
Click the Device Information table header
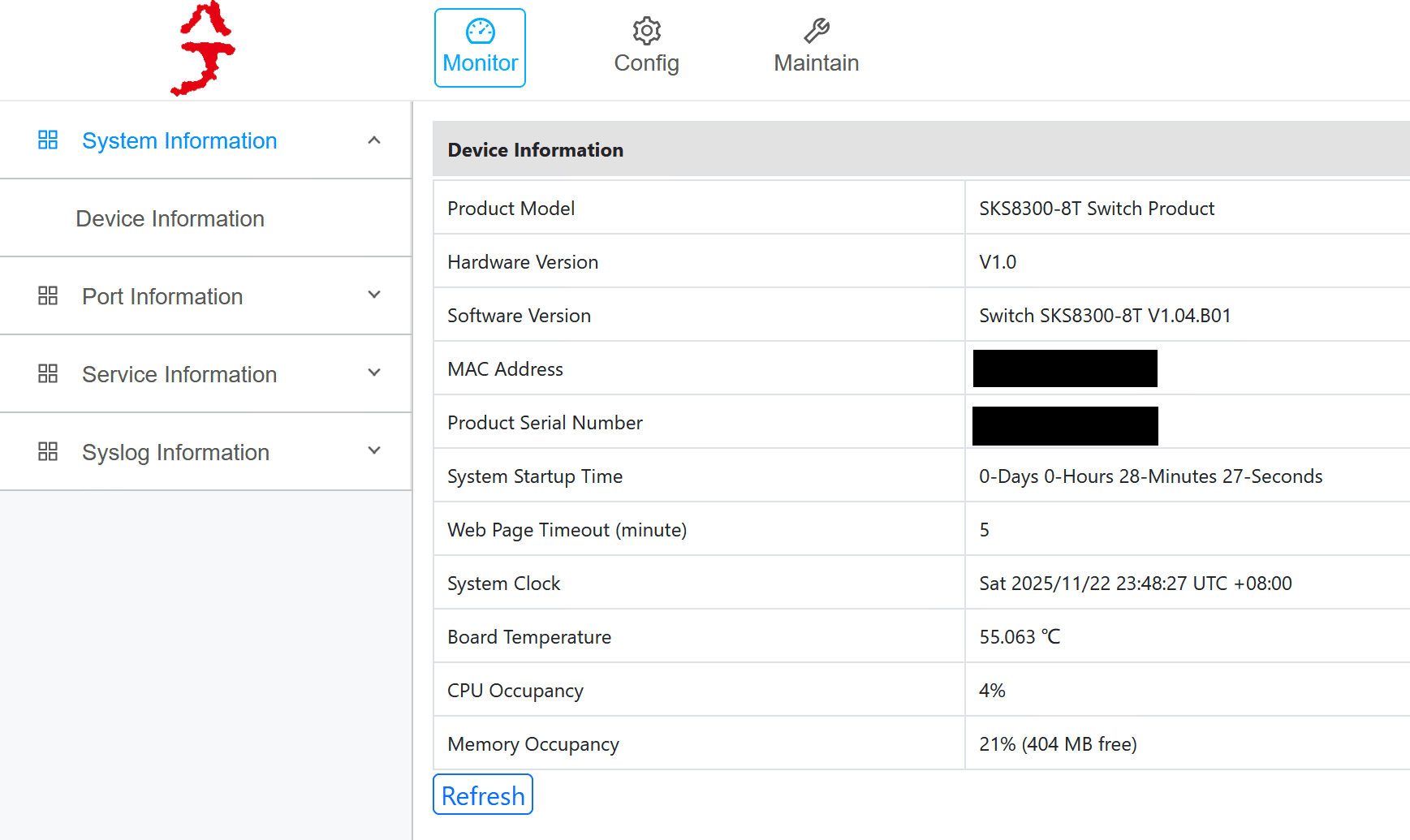[536, 150]
